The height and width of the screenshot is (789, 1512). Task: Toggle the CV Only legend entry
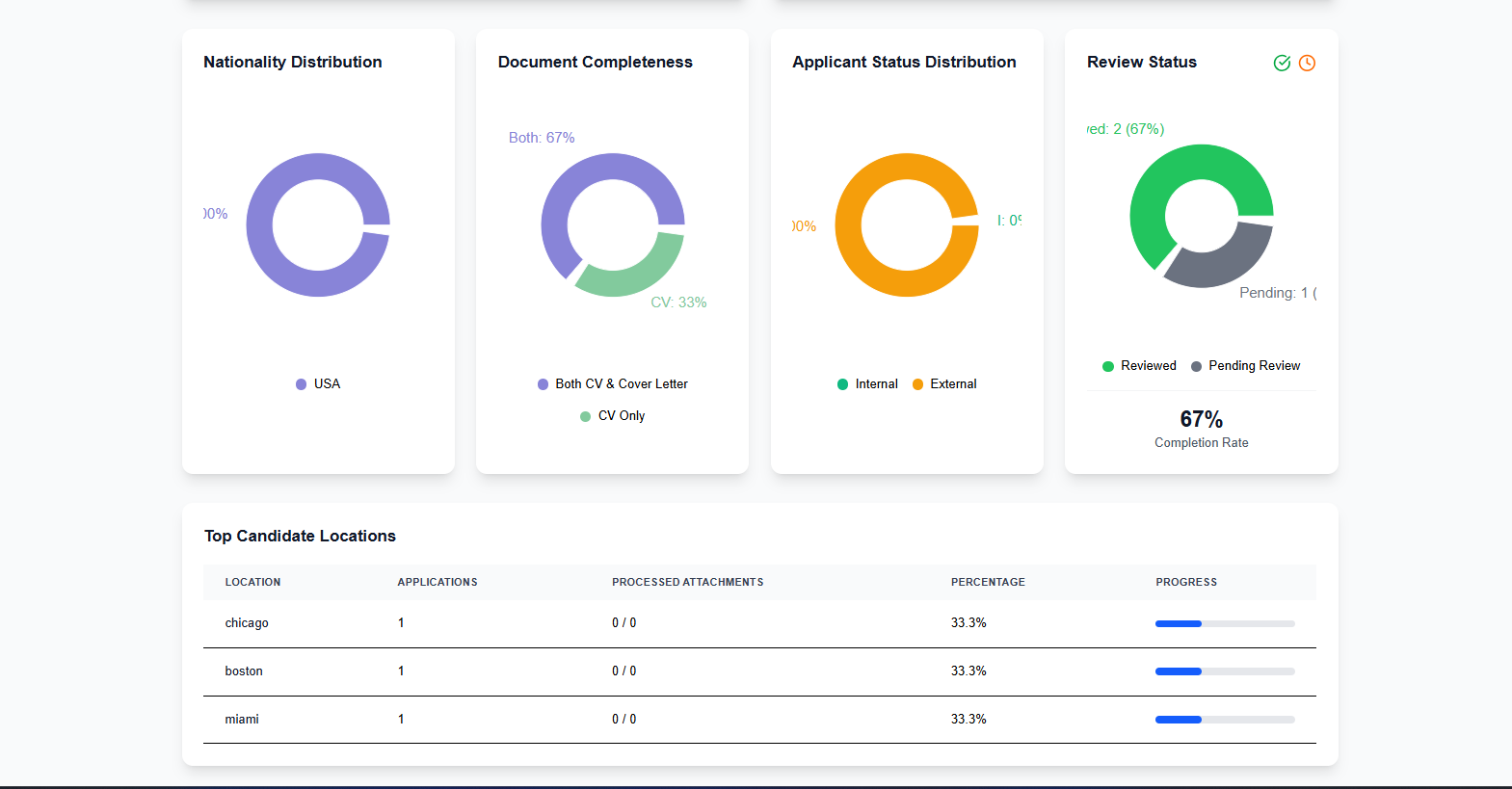(x=612, y=415)
